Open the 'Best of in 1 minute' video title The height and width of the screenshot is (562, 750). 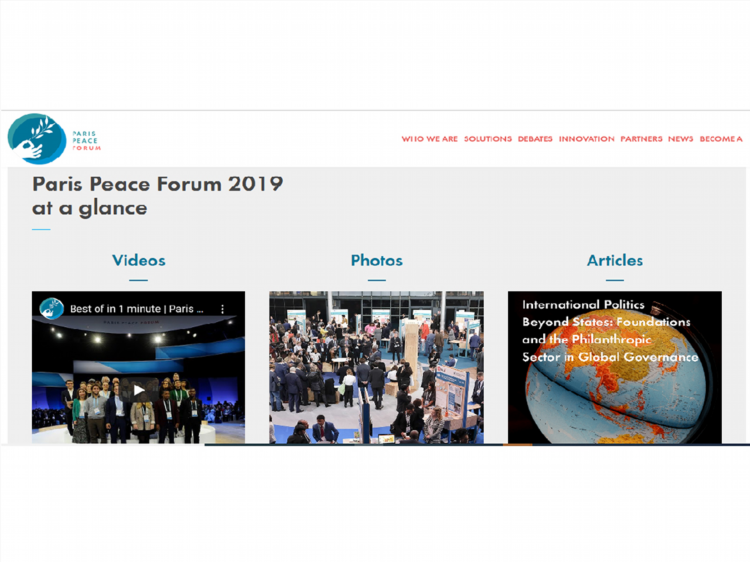(137, 309)
